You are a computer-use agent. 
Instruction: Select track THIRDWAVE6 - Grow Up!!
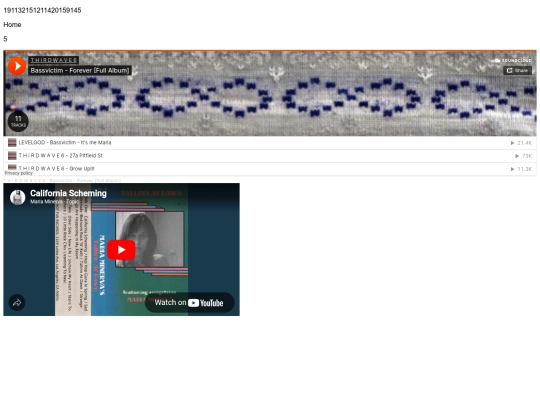[x=270, y=169]
